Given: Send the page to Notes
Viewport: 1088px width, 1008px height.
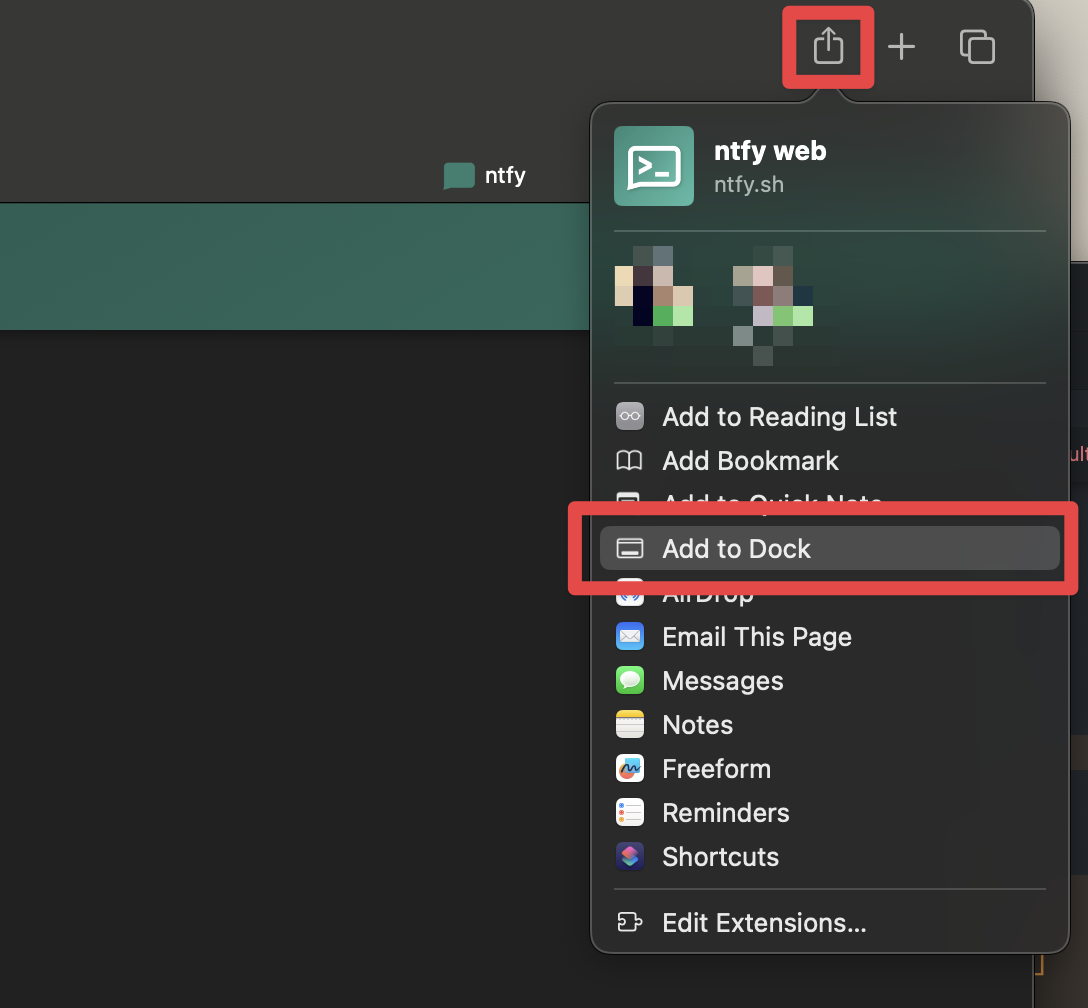Looking at the screenshot, I should point(697,725).
